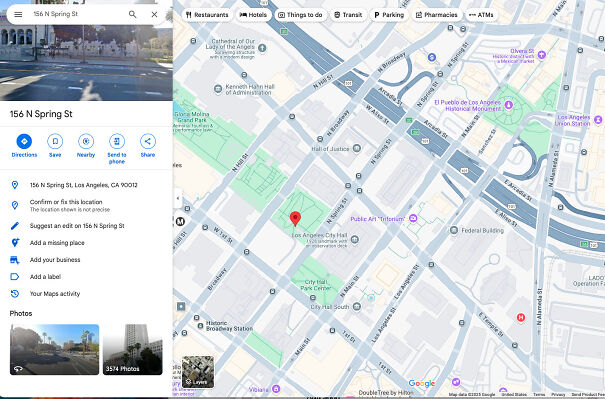Viewport: 605px width, 399px height.
Task: Collapse the side panel arrow
Action: [x=177, y=198]
